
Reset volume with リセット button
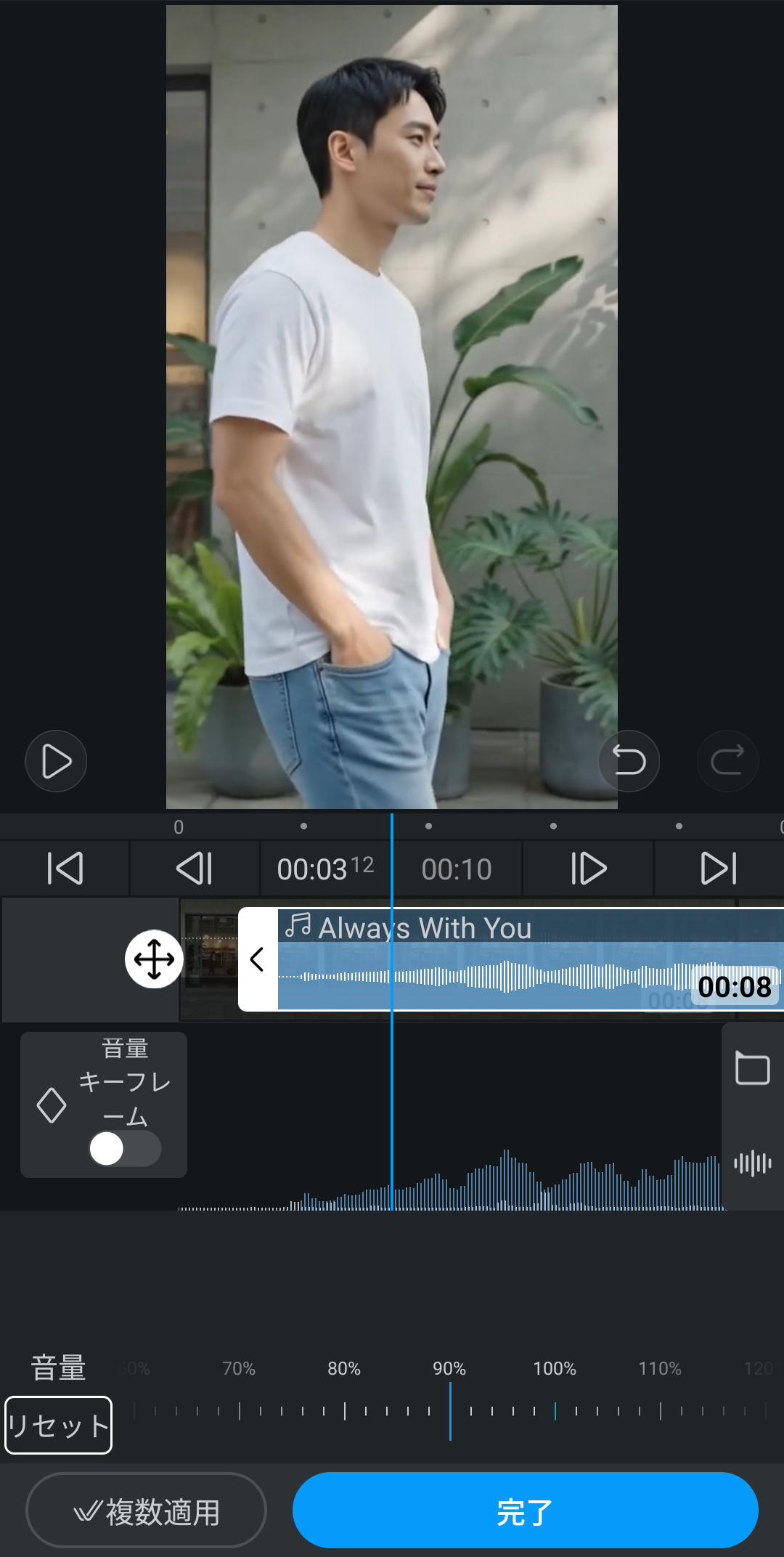tap(59, 1425)
